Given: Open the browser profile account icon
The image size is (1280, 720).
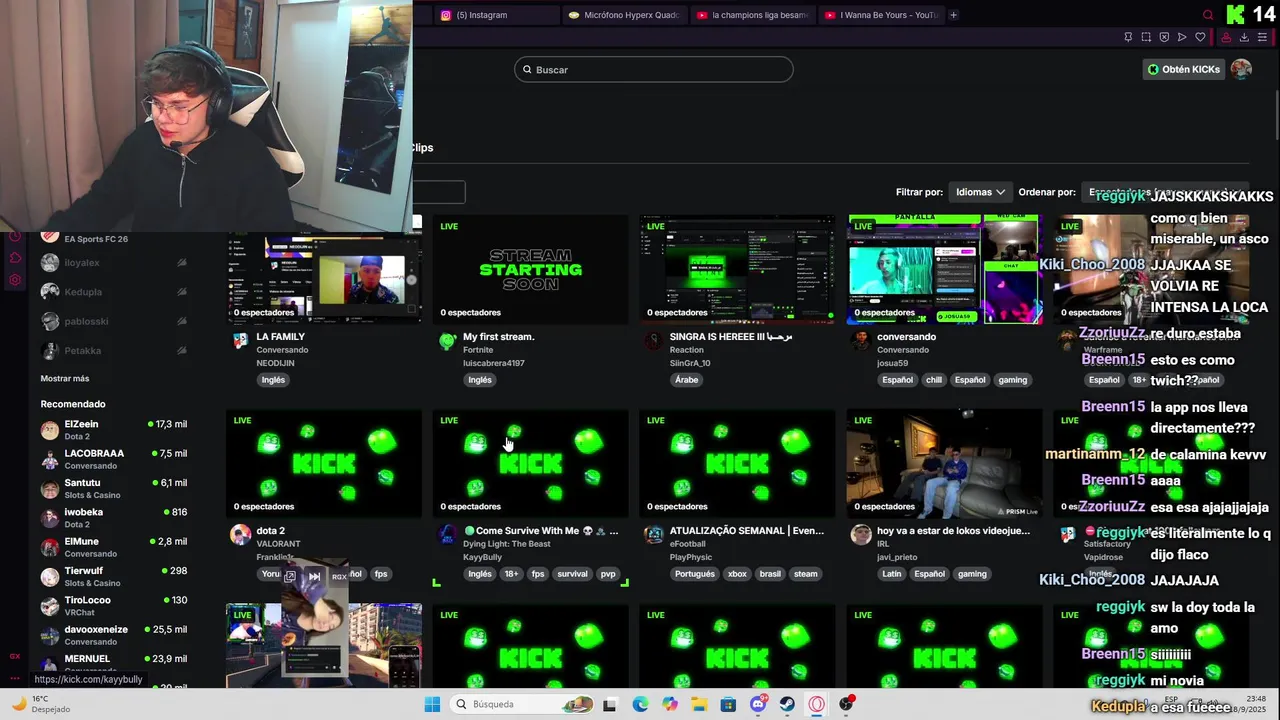Looking at the screenshot, I should (1226, 37).
